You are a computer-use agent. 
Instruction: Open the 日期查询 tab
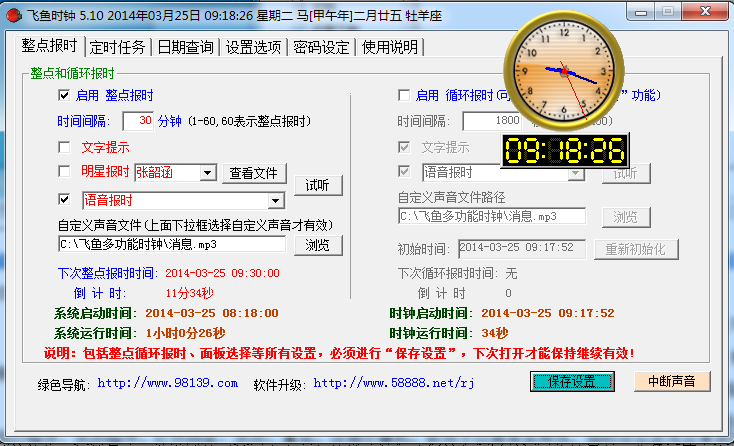185,47
